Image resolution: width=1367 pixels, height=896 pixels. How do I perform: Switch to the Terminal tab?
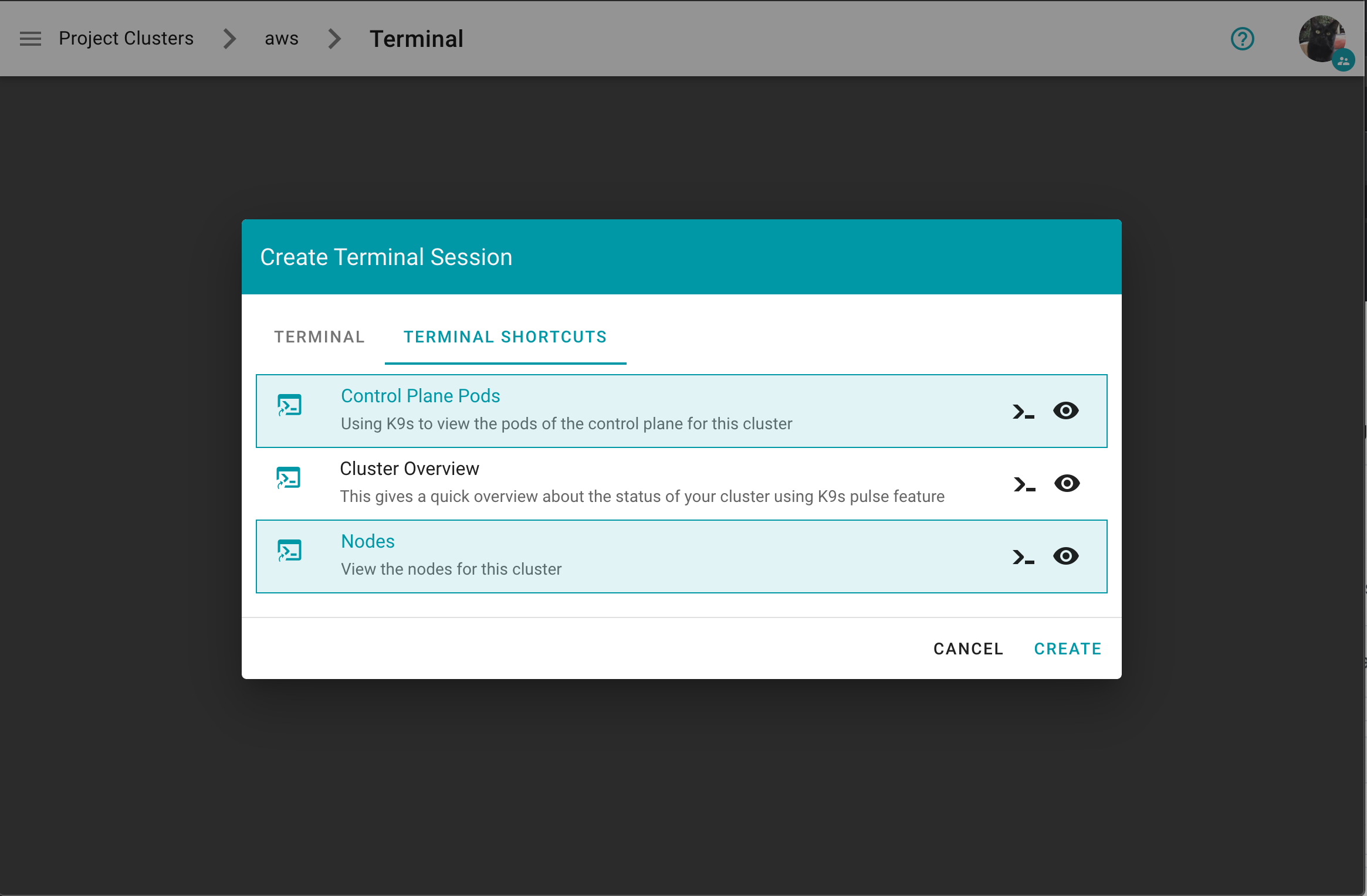(319, 337)
